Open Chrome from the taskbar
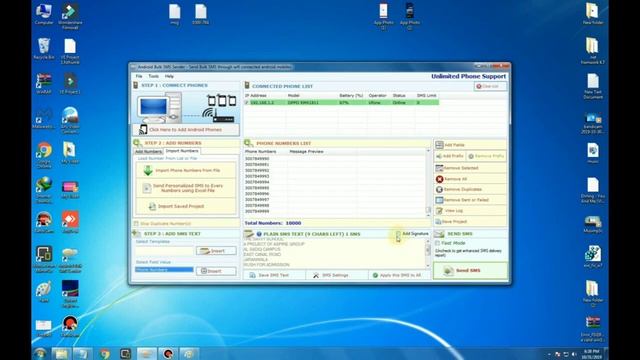Screen dimensions: 640x360 105,353
